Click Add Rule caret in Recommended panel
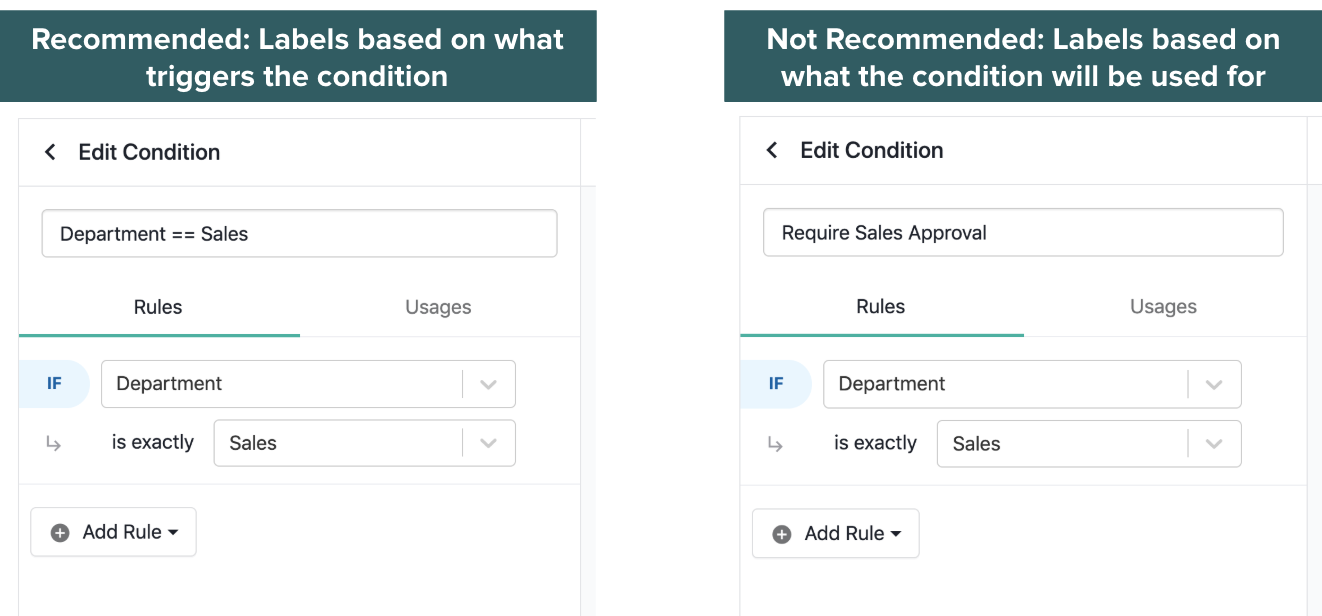 (x=173, y=533)
